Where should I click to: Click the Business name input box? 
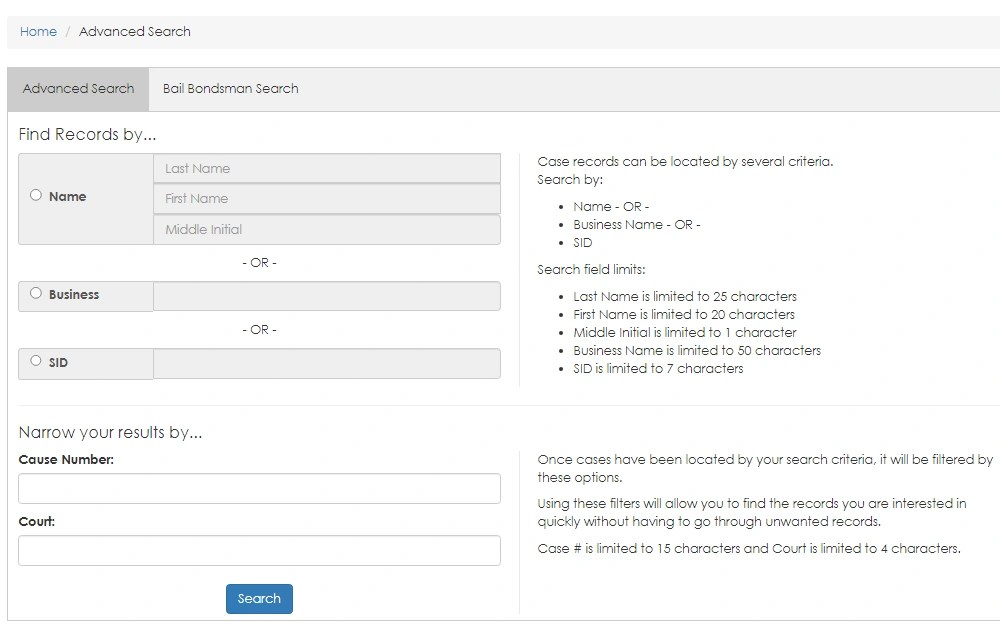coord(326,296)
